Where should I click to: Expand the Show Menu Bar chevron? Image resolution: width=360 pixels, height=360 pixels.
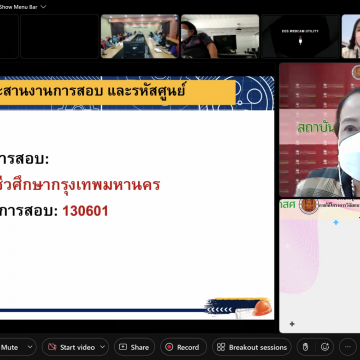(x=43, y=7)
